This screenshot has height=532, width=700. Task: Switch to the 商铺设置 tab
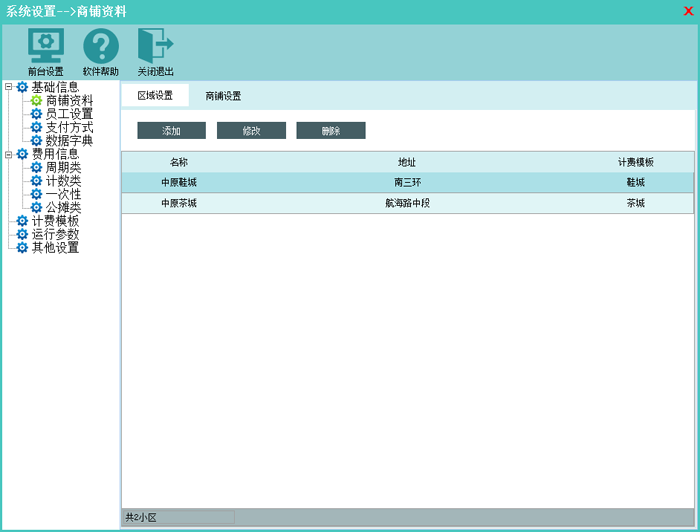click(223, 96)
